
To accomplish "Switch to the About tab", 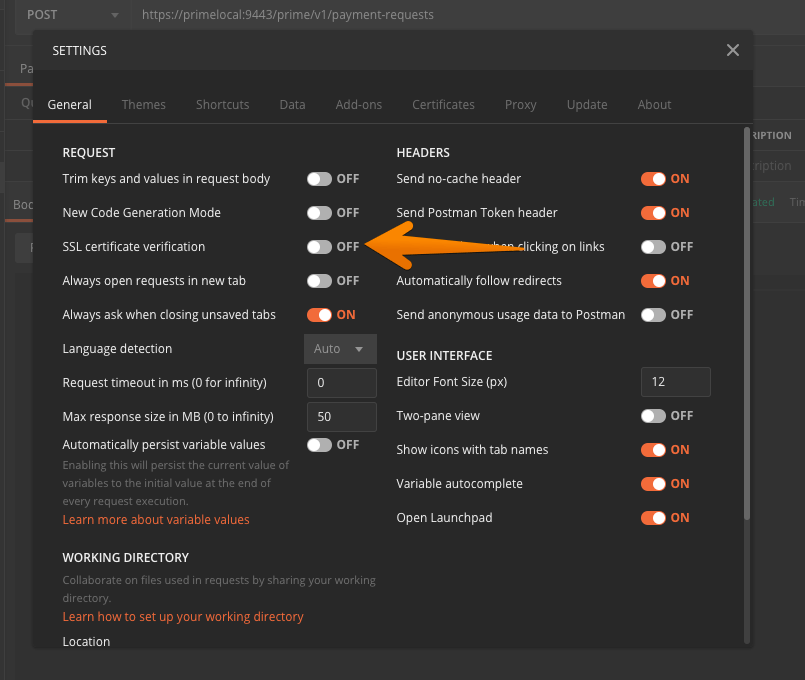I will [x=654, y=104].
